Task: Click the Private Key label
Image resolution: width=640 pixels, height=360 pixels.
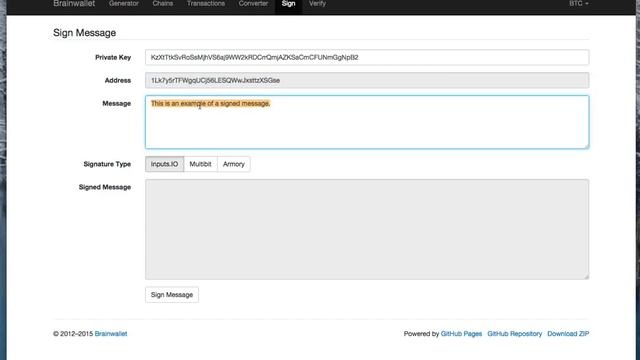Action: click(x=113, y=58)
